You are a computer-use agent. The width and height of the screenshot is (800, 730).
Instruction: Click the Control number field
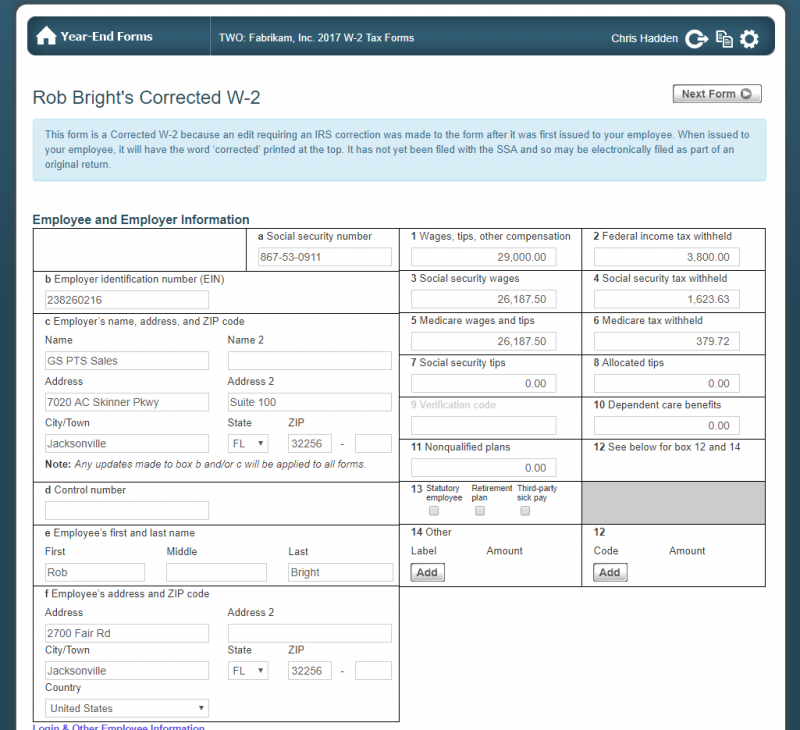[x=127, y=511]
